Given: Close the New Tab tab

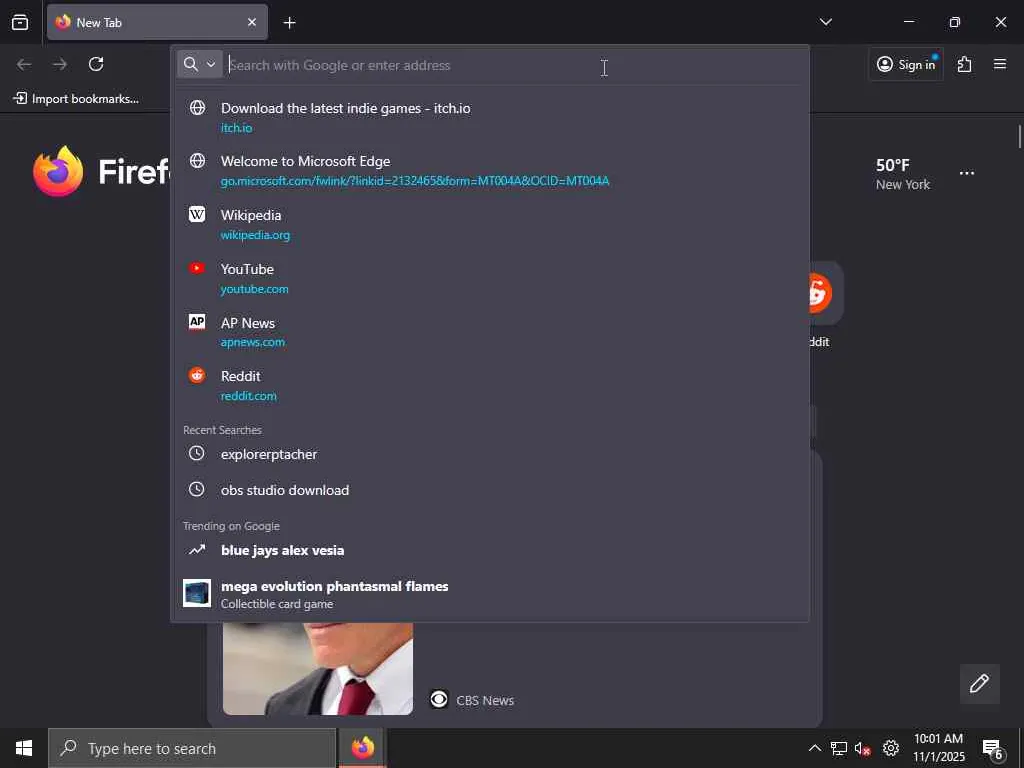Looking at the screenshot, I should point(251,22).
